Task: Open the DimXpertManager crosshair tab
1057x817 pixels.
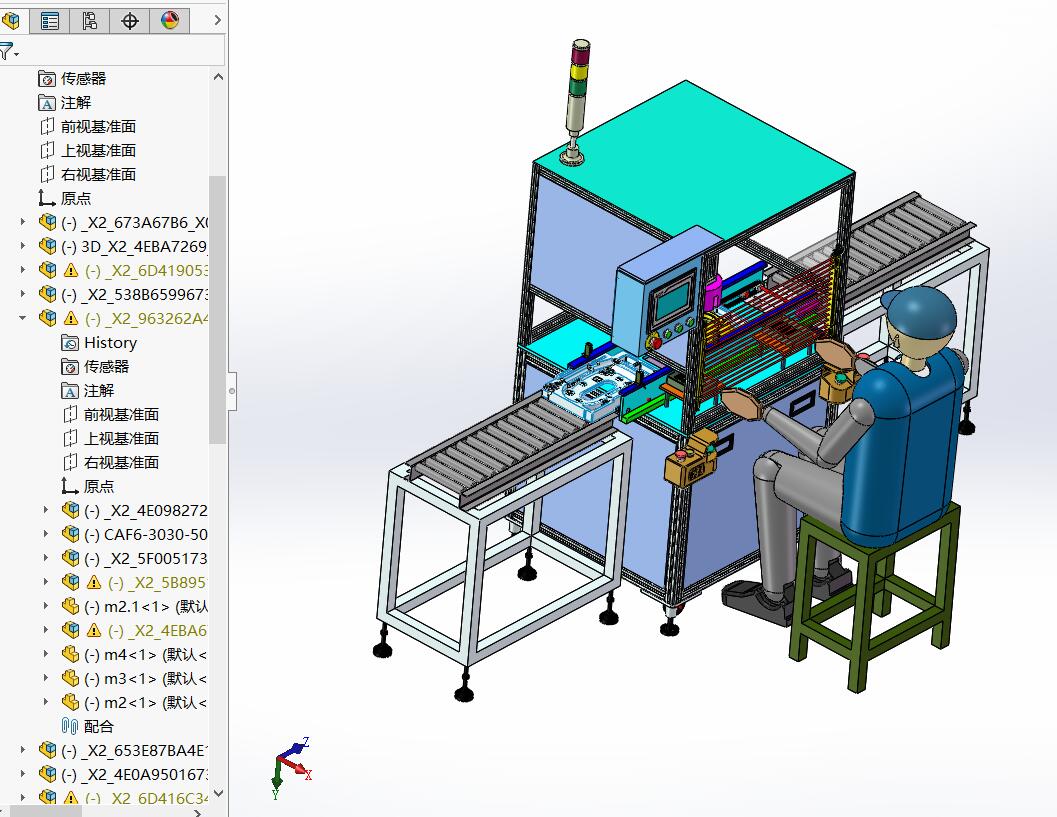Action: pyautogui.click(x=129, y=20)
